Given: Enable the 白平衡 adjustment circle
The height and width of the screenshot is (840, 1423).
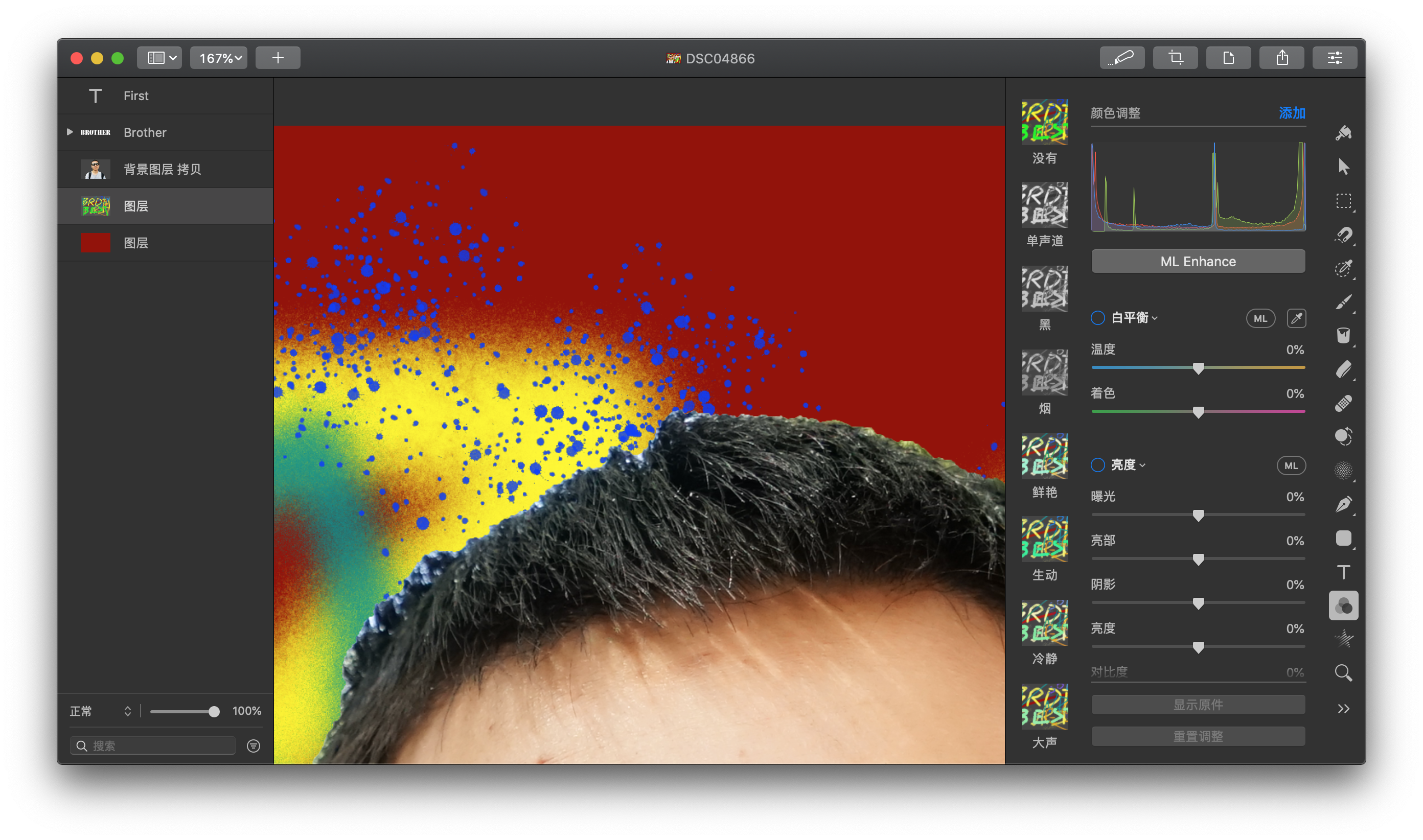Looking at the screenshot, I should tap(1097, 318).
